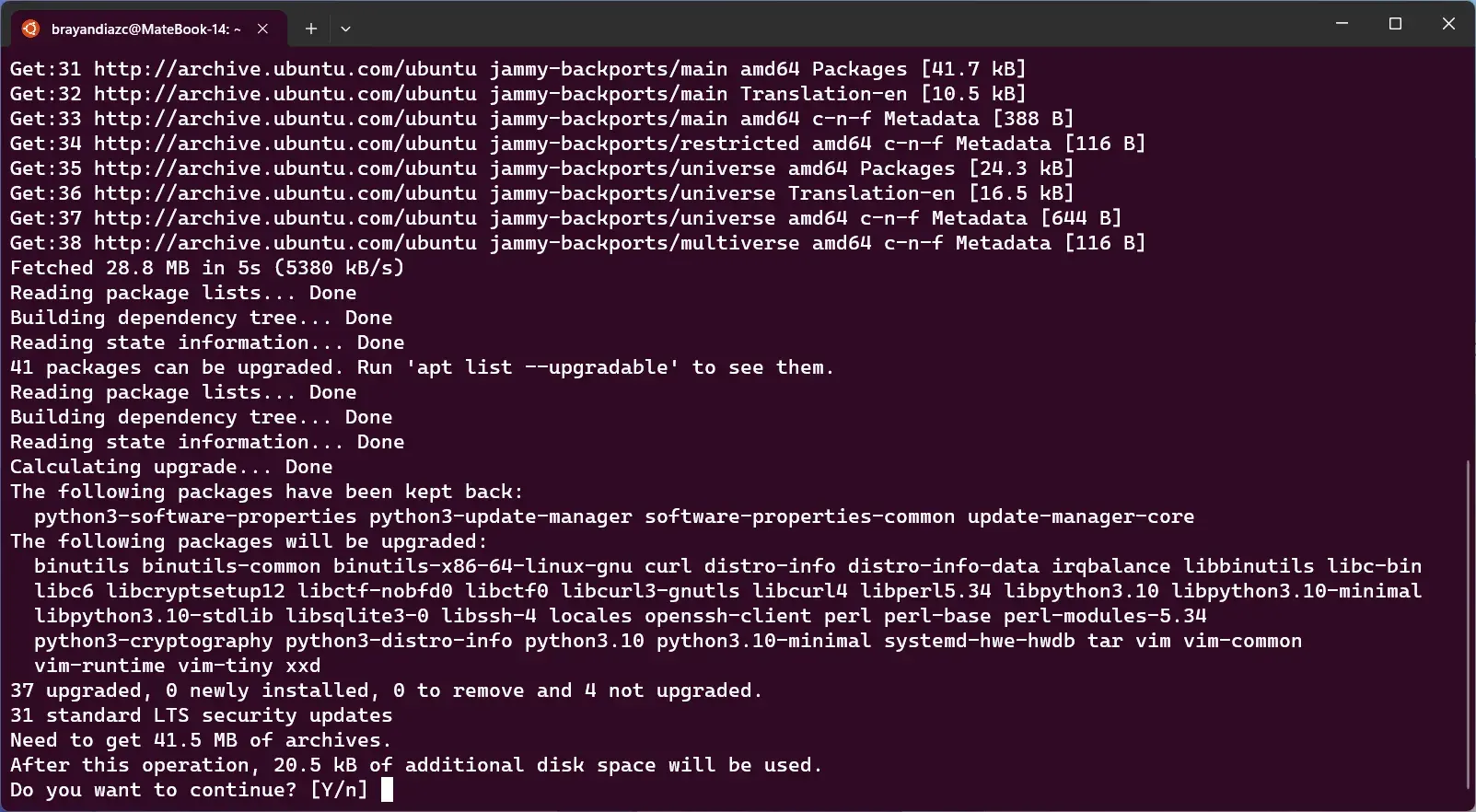The height and width of the screenshot is (812, 1476).
Task: Select the brayandiazc@MateBook-14 tab
Action: (145, 29)
